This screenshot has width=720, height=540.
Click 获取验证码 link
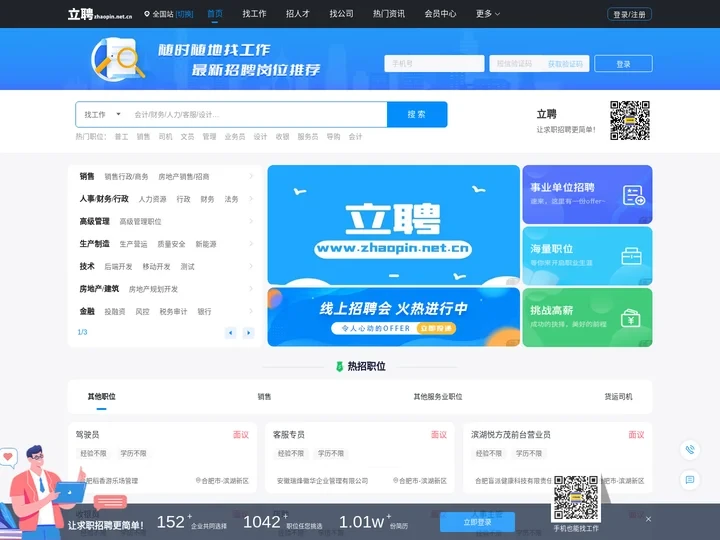pyautogui.click(x=565, y=64)
